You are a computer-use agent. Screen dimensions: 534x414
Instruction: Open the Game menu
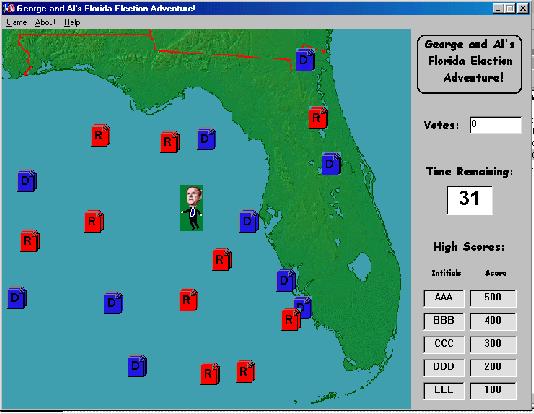(16, 22)
